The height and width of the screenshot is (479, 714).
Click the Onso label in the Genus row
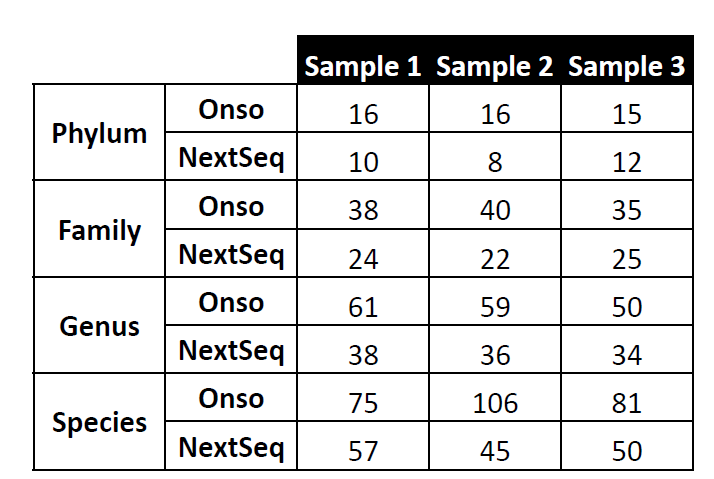[231, 303]
